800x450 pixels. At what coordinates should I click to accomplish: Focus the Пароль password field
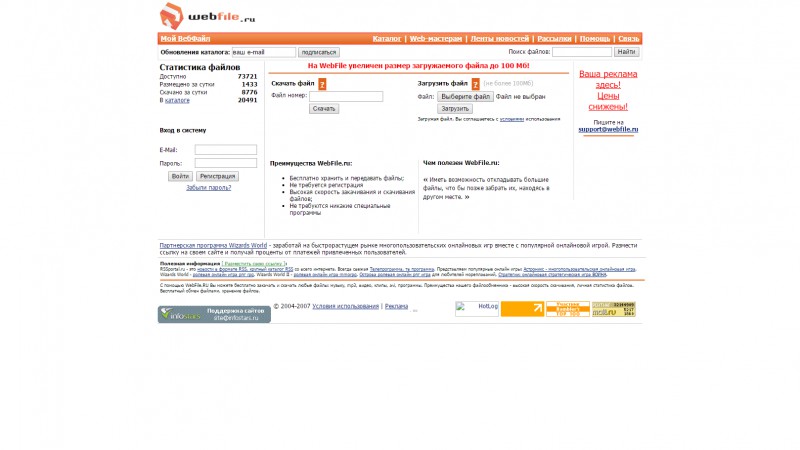tap(226, 163)
